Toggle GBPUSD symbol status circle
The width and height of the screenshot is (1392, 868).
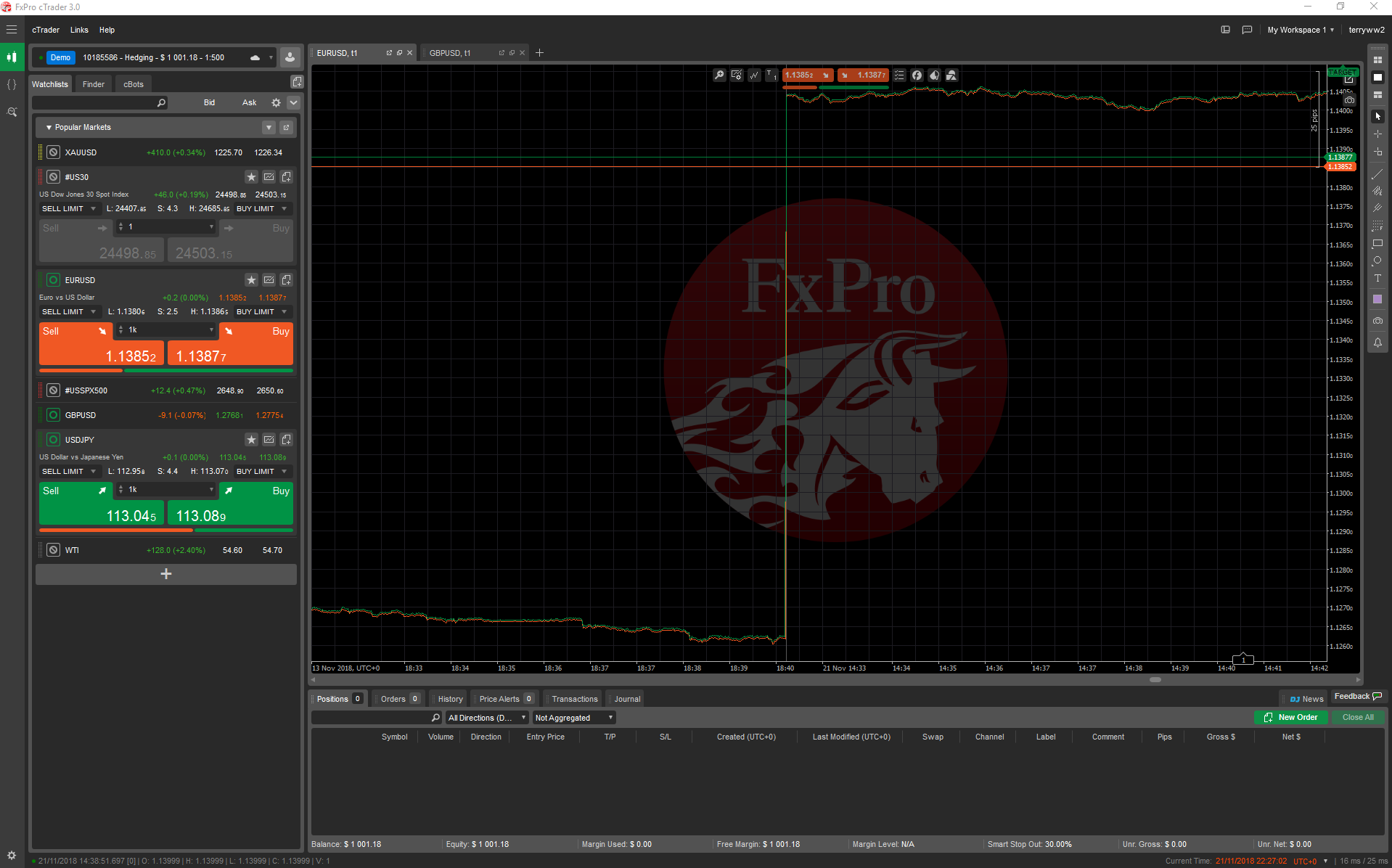click(53, 415)
